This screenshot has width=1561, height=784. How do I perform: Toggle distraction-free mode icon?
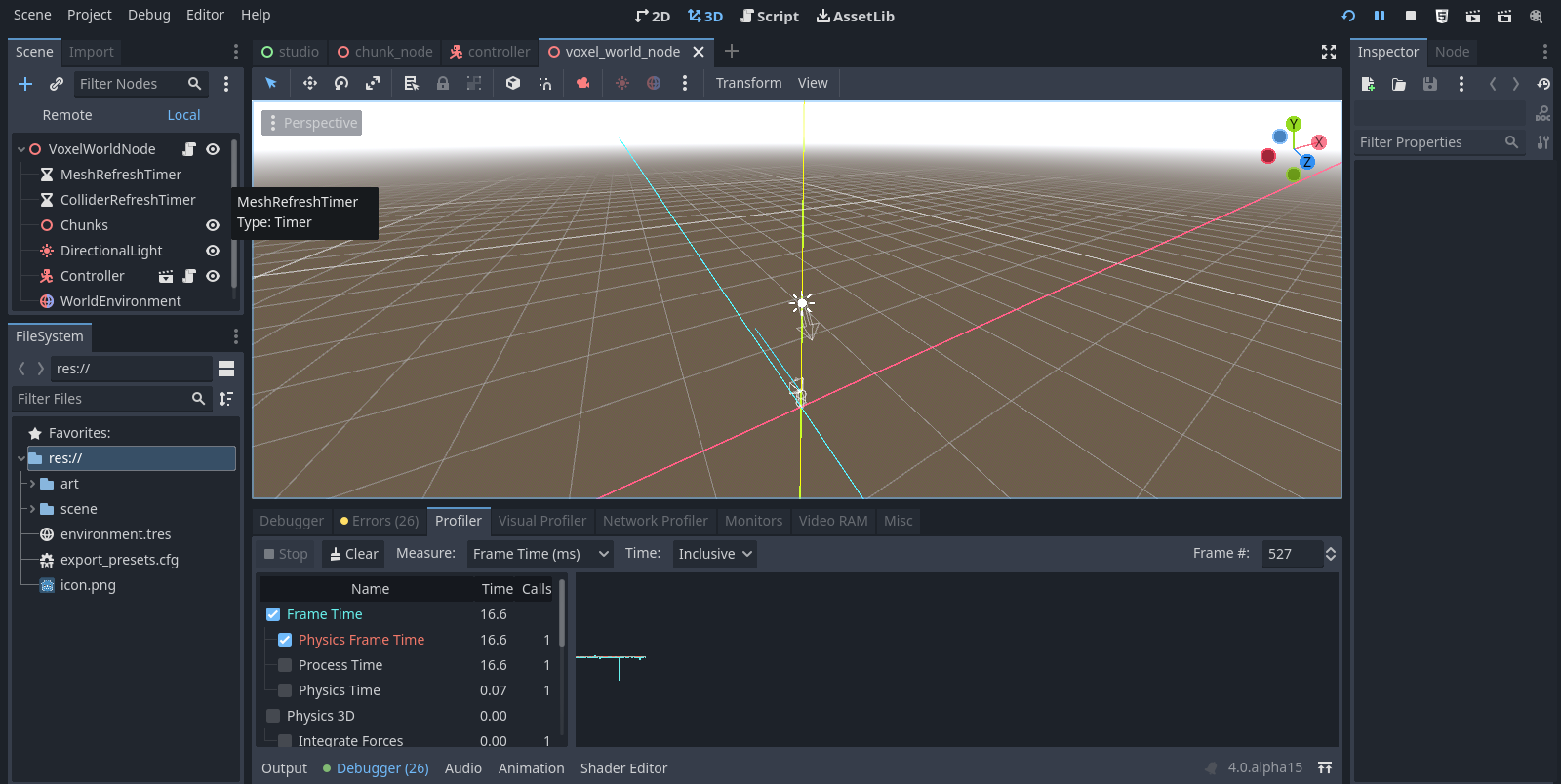[x=1329, y=52]
